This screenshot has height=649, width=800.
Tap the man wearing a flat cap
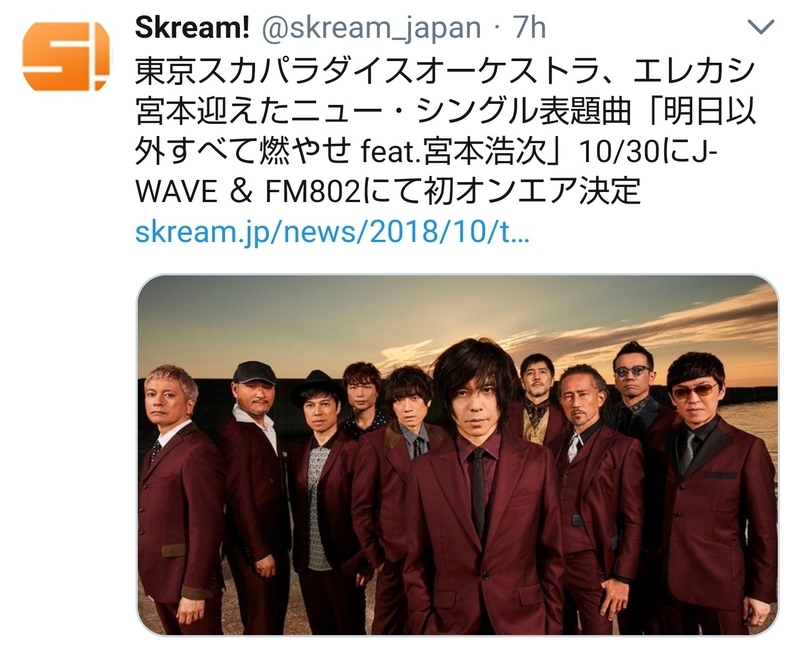tap(254, 497)
